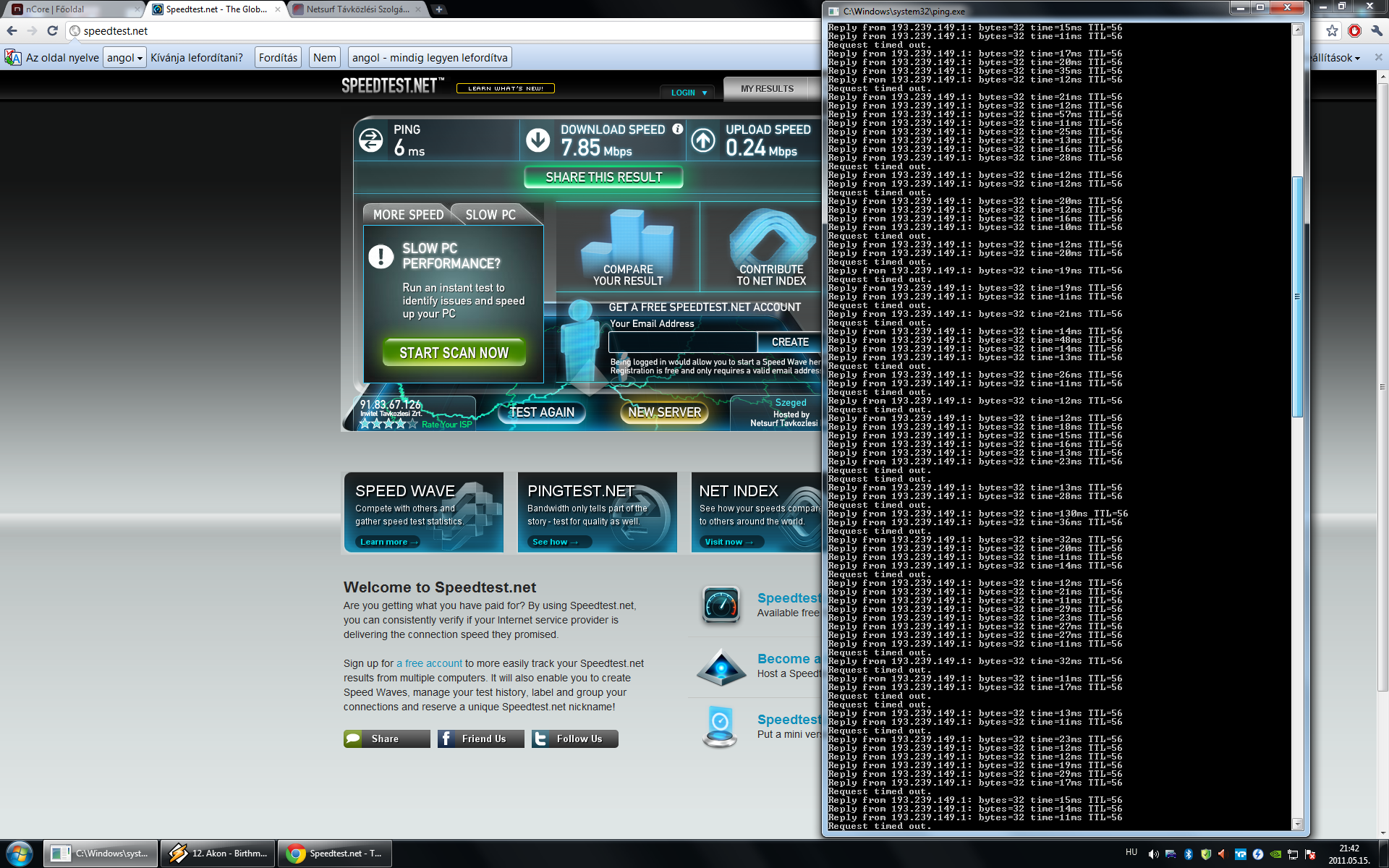
Task: Open Chrome wrench settings menu
Action: 1376,30
